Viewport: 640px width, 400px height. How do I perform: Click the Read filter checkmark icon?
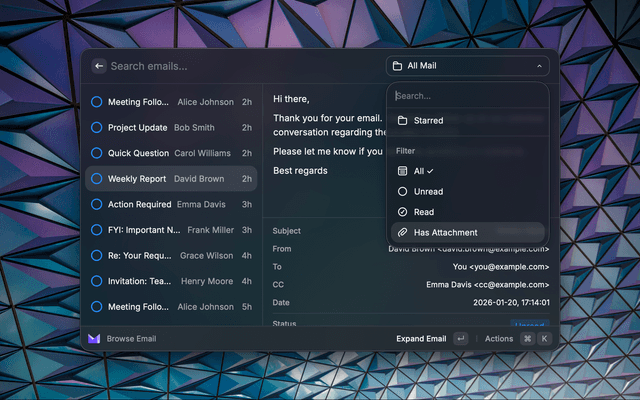(402, 212)
